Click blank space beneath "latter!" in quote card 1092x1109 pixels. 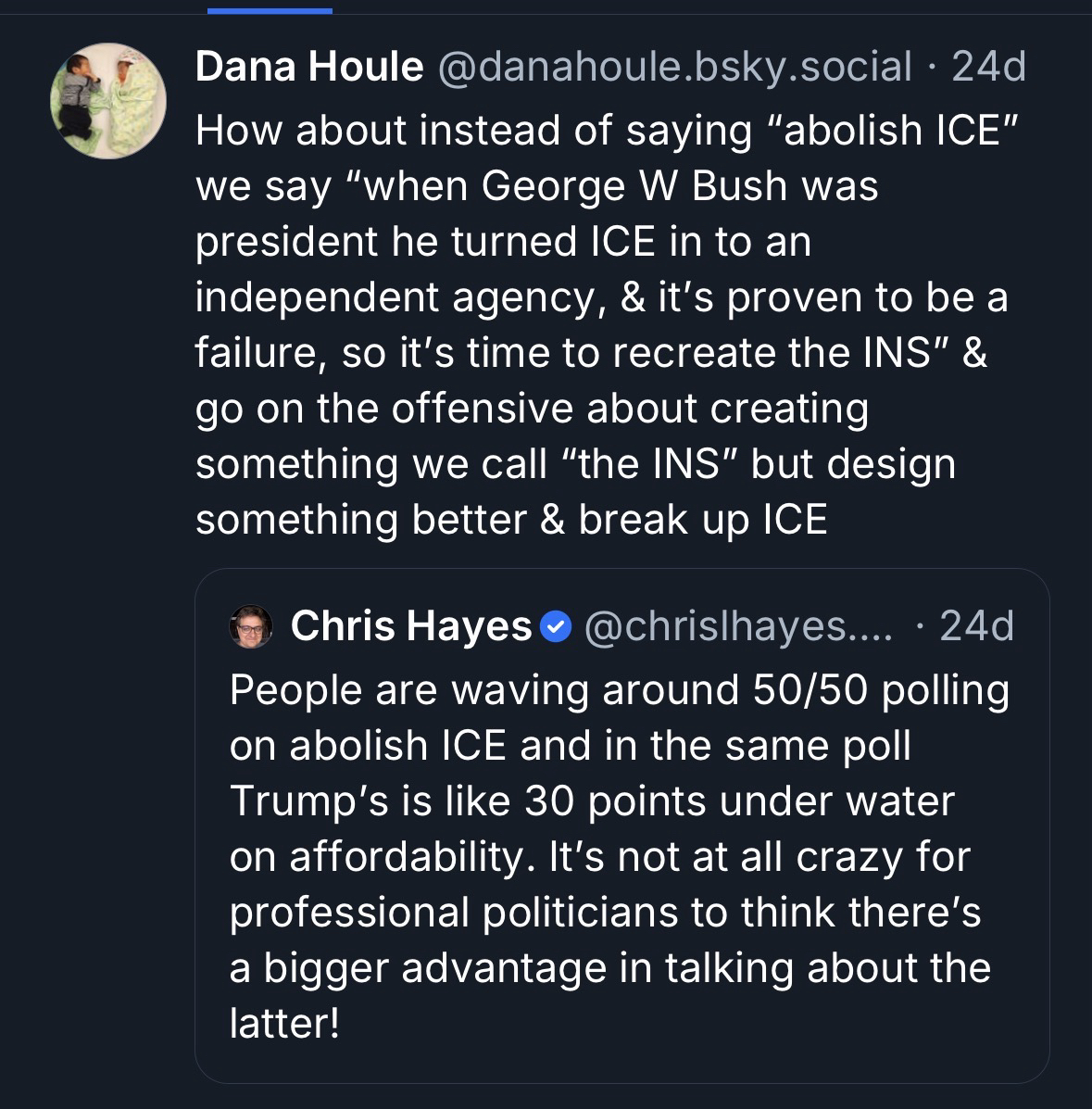point(621,1061)
